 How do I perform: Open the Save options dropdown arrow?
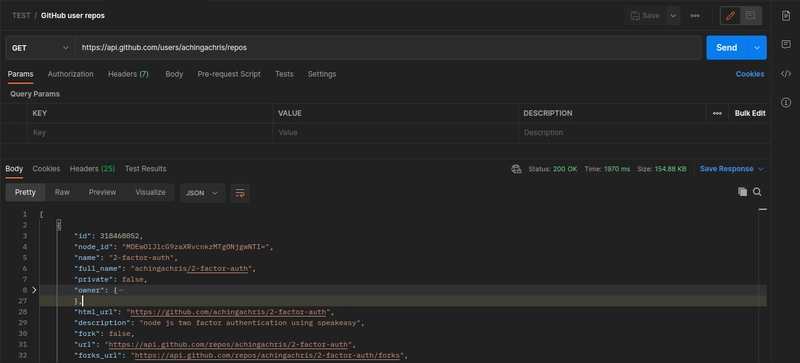click(x=673, y=16)
